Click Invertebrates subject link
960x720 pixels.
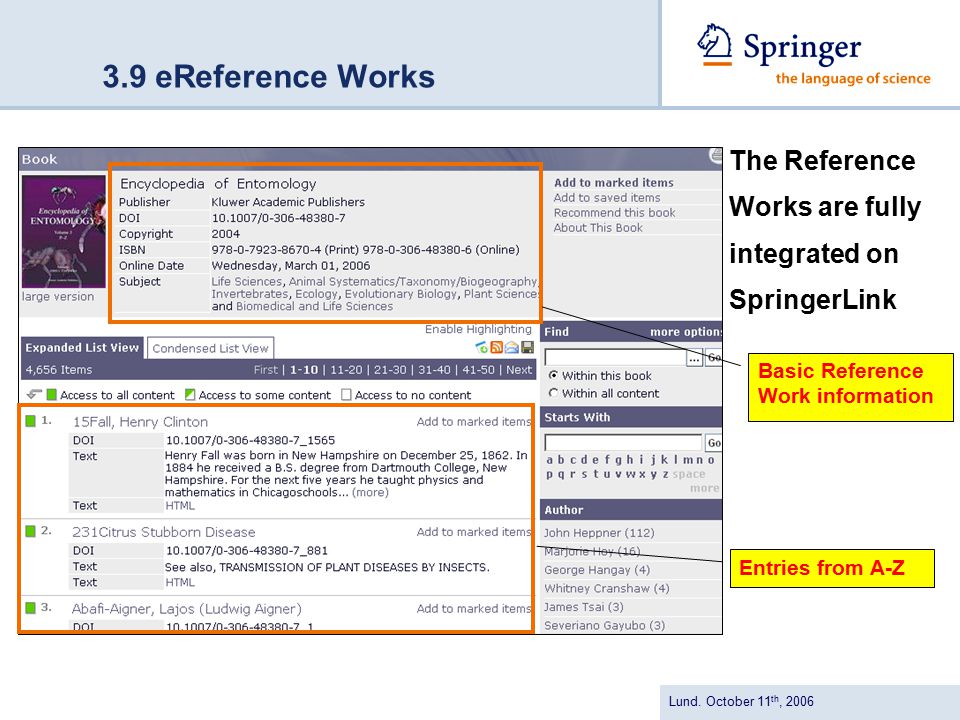[x=250, y=294]
